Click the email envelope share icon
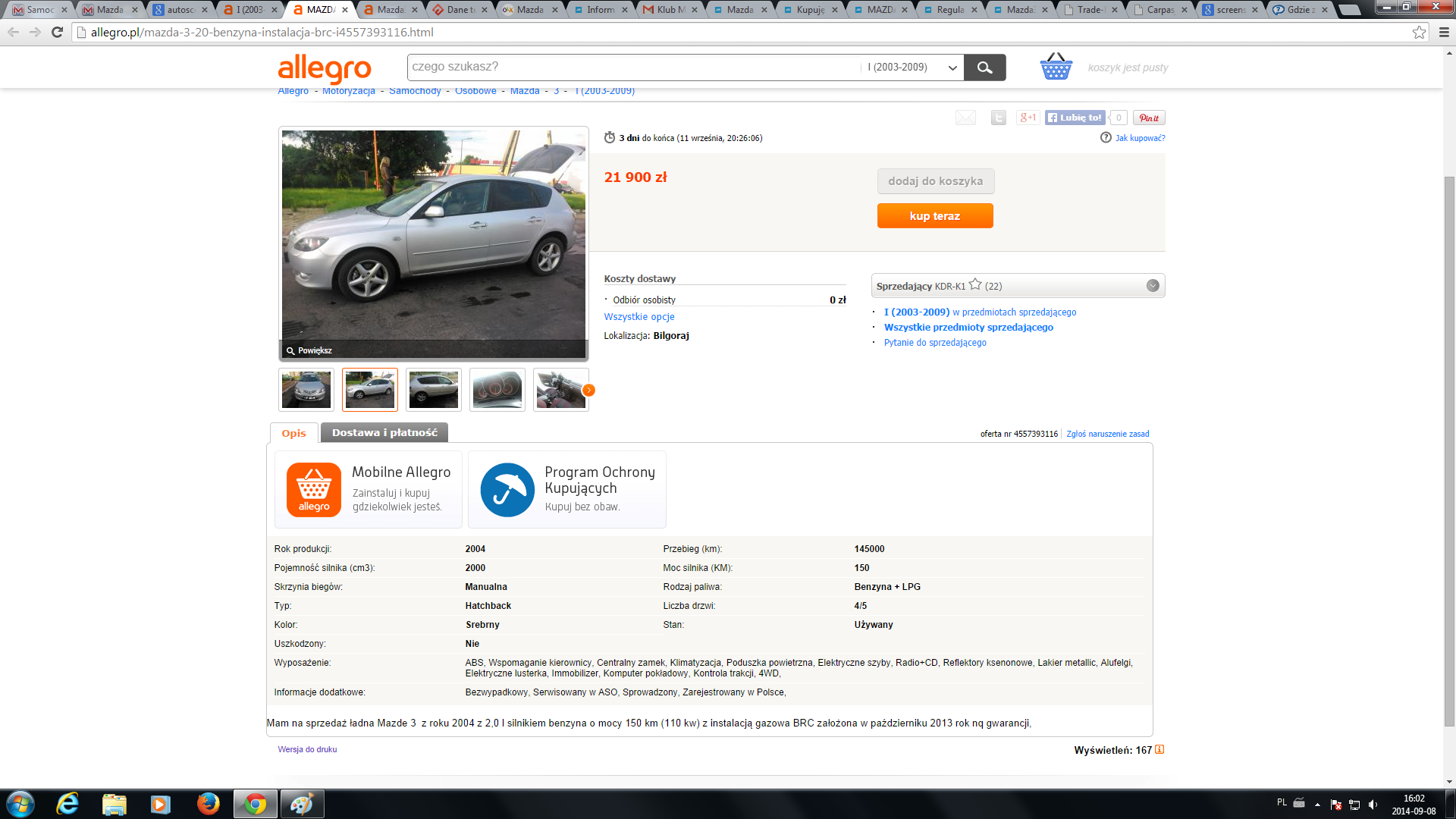The width and height of the screenshot is (1456, 819). pyautogui.click(x=965, y=118)
